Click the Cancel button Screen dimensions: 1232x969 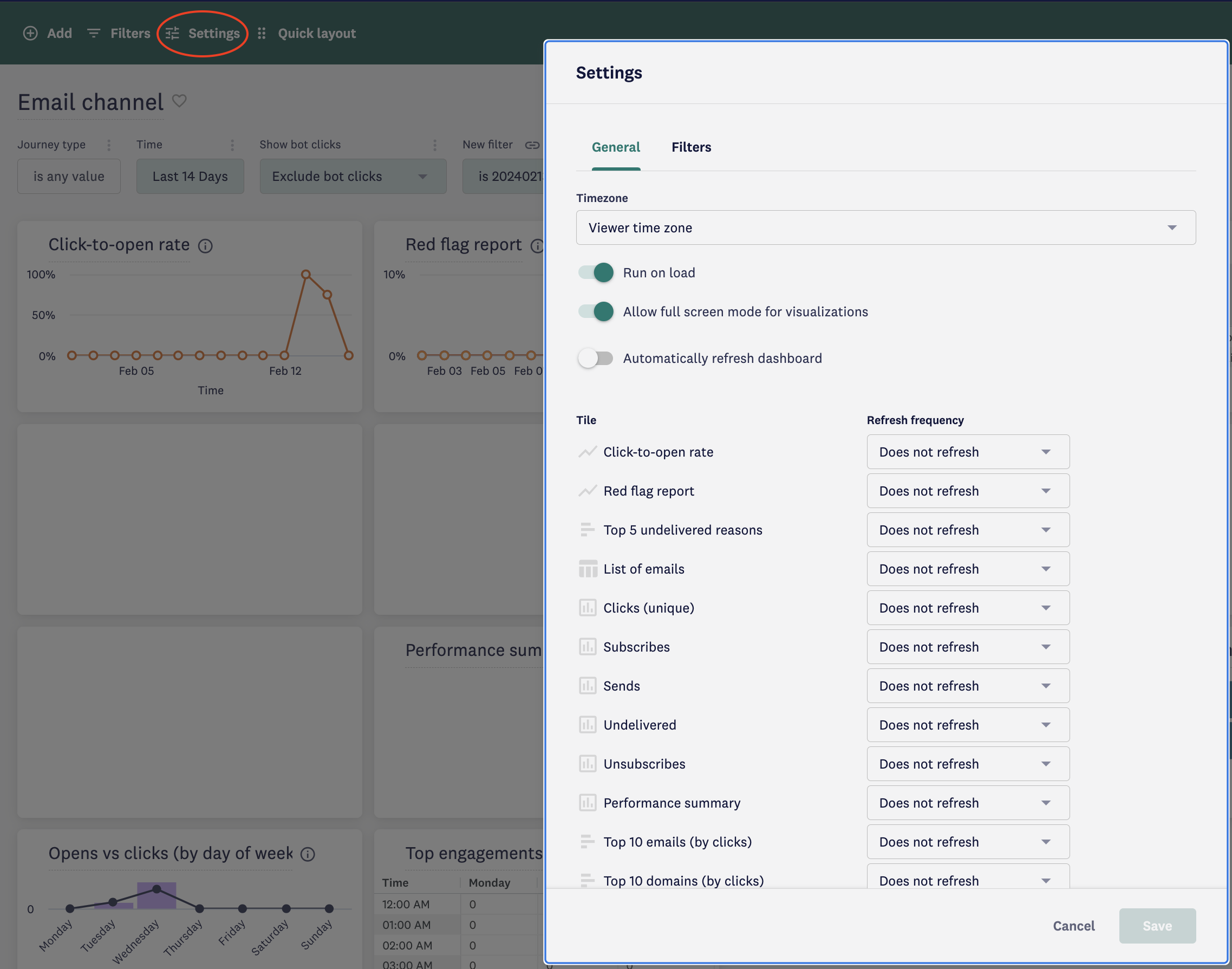1074,925
